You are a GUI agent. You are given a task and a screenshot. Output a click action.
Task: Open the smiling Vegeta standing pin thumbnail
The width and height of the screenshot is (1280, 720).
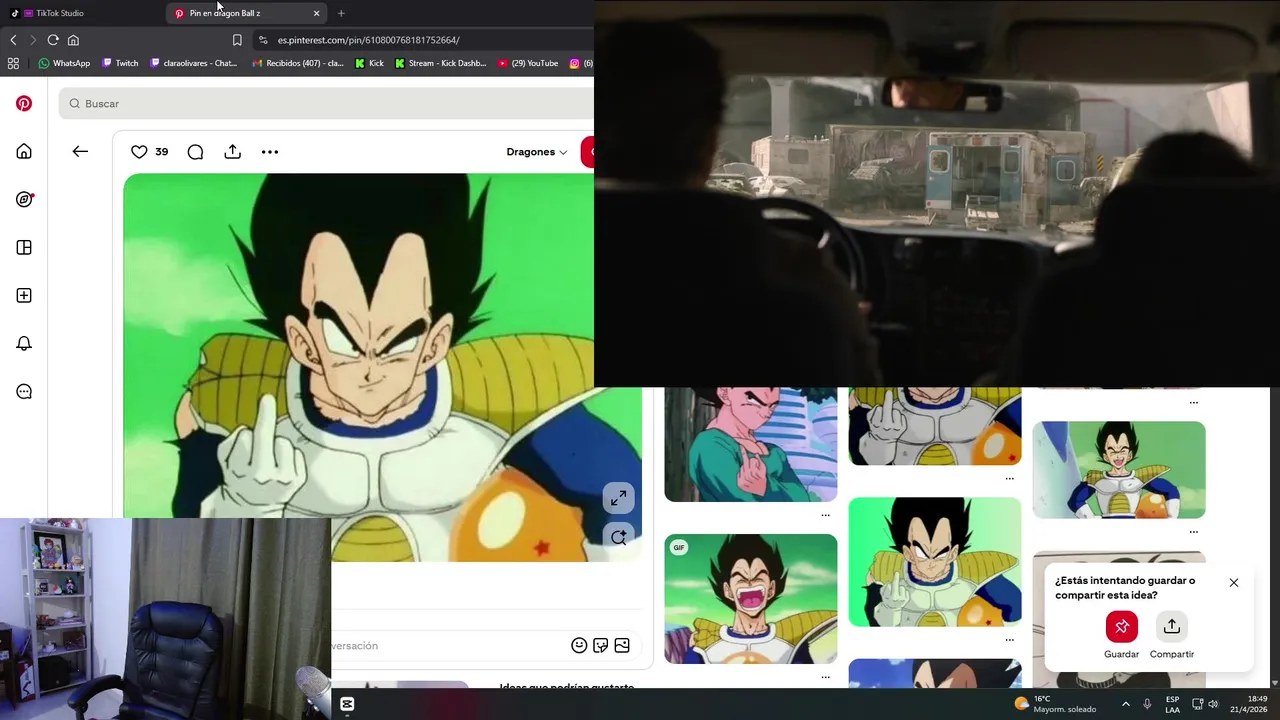click(x=1118, y=469)
